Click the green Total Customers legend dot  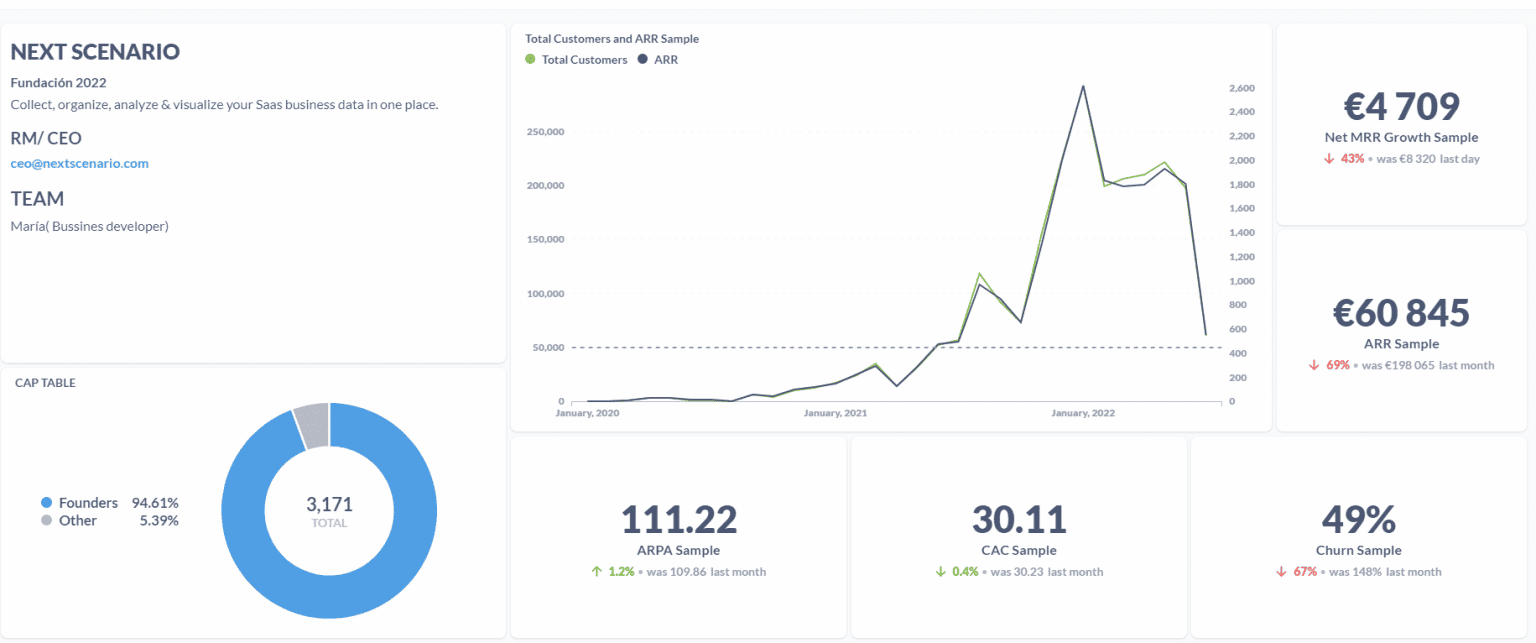click(530, 60)
